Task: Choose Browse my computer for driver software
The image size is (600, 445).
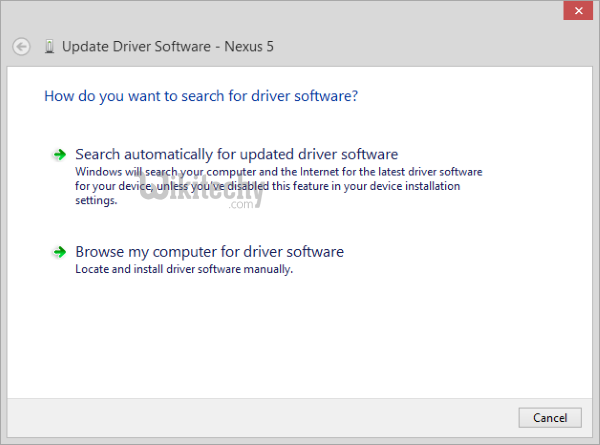Action: (209, 252)
